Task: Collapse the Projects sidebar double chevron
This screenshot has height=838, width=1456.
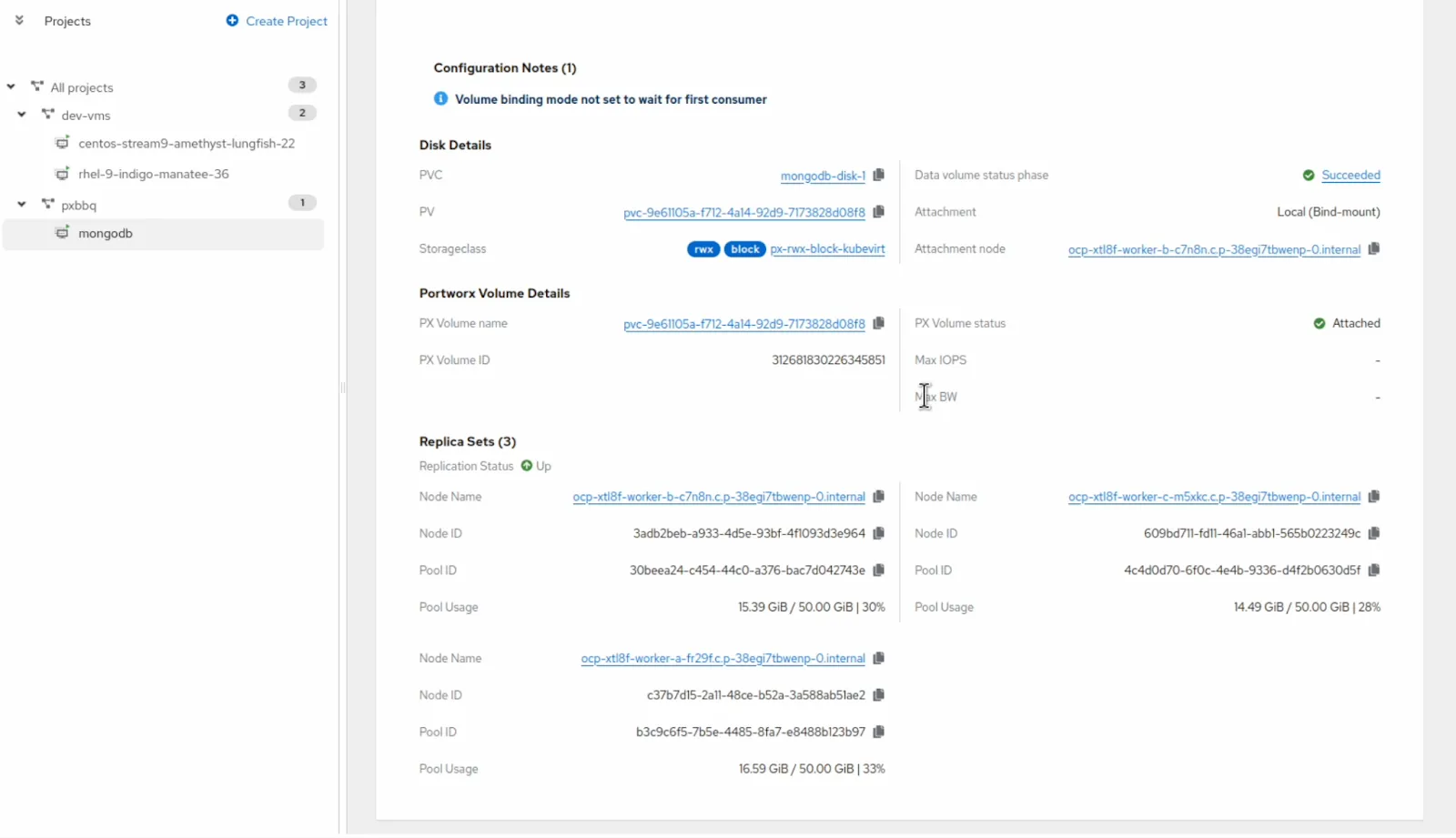Action: click(19, 20)
